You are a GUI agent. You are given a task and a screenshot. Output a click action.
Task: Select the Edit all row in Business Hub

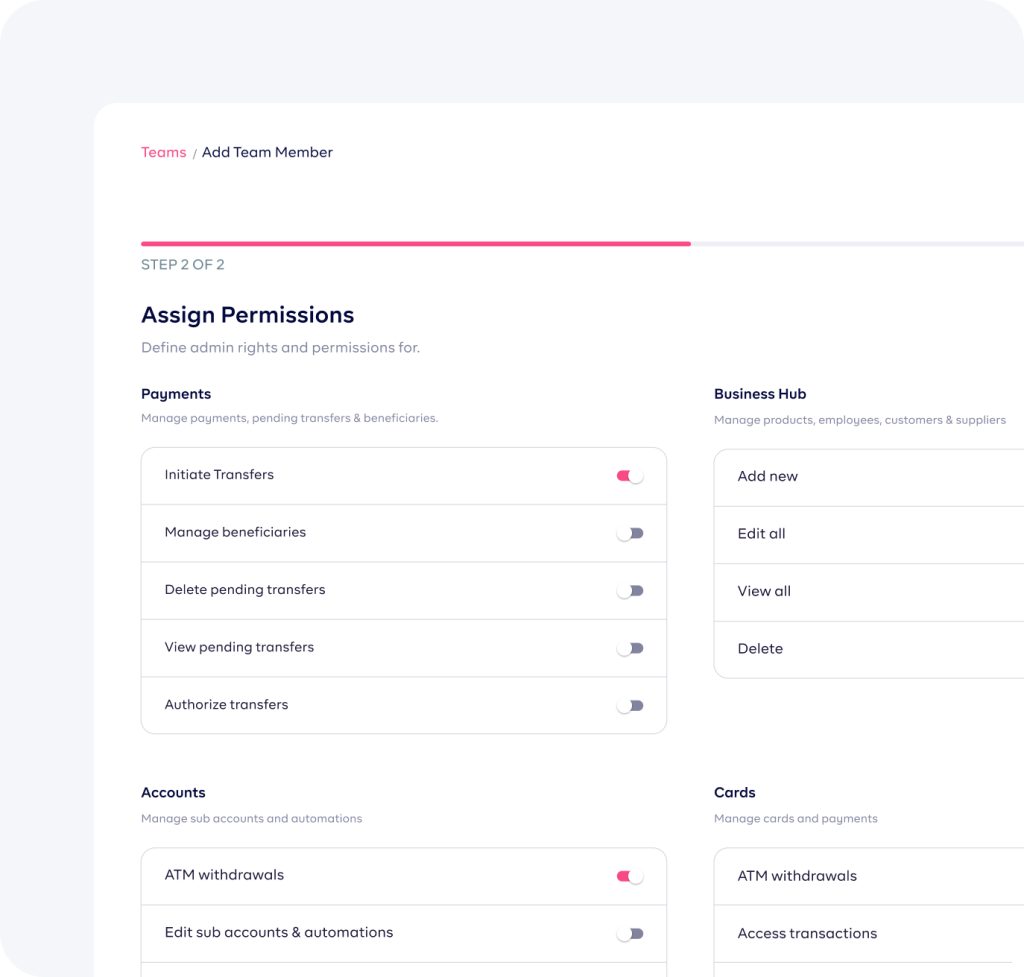tap(869, 535)
